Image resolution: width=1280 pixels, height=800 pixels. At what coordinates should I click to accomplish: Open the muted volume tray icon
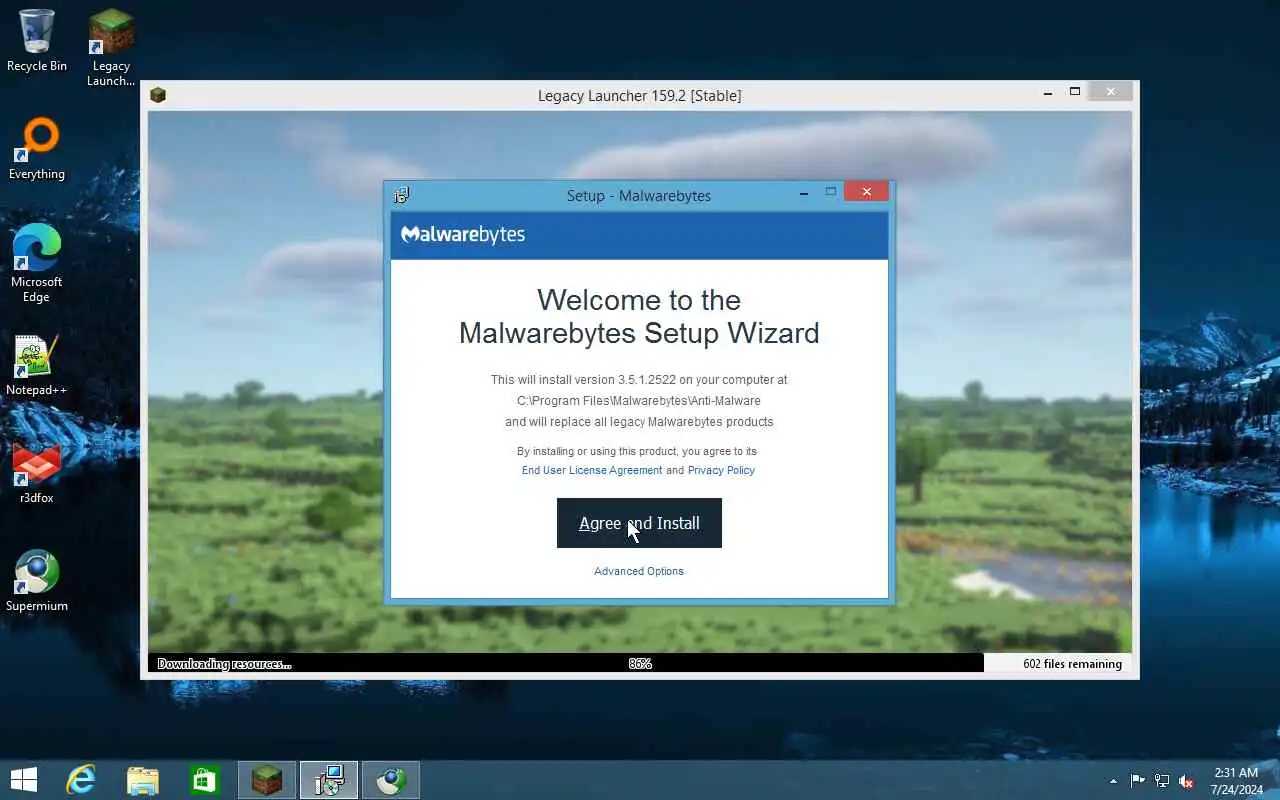click(1186, 781)
